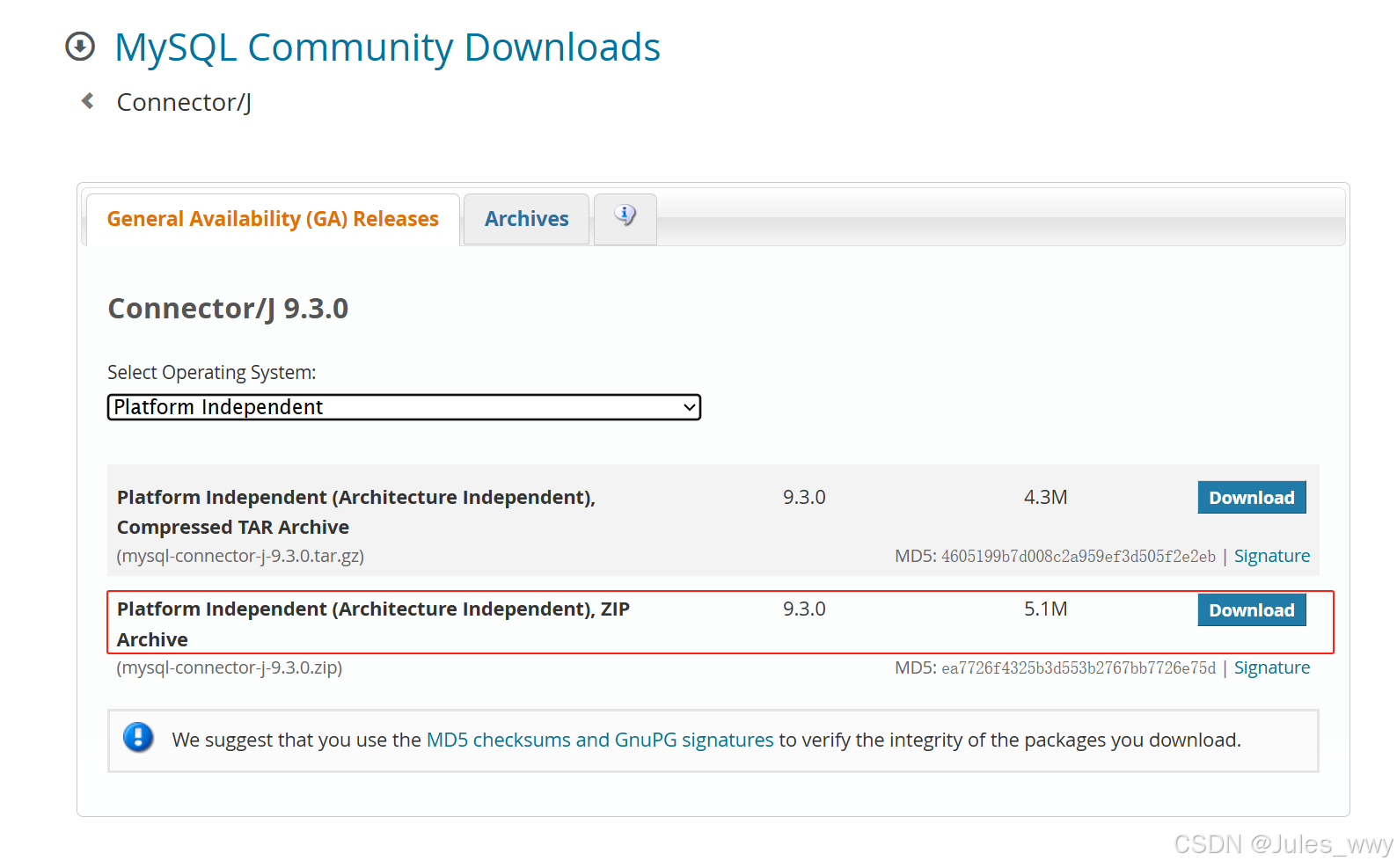Viewport: 1397px width, 868px height.
Task: Click the MD5 hash 4605199b7d008c2a959ef3d505f2e2eb
Action: point(1078,556)
